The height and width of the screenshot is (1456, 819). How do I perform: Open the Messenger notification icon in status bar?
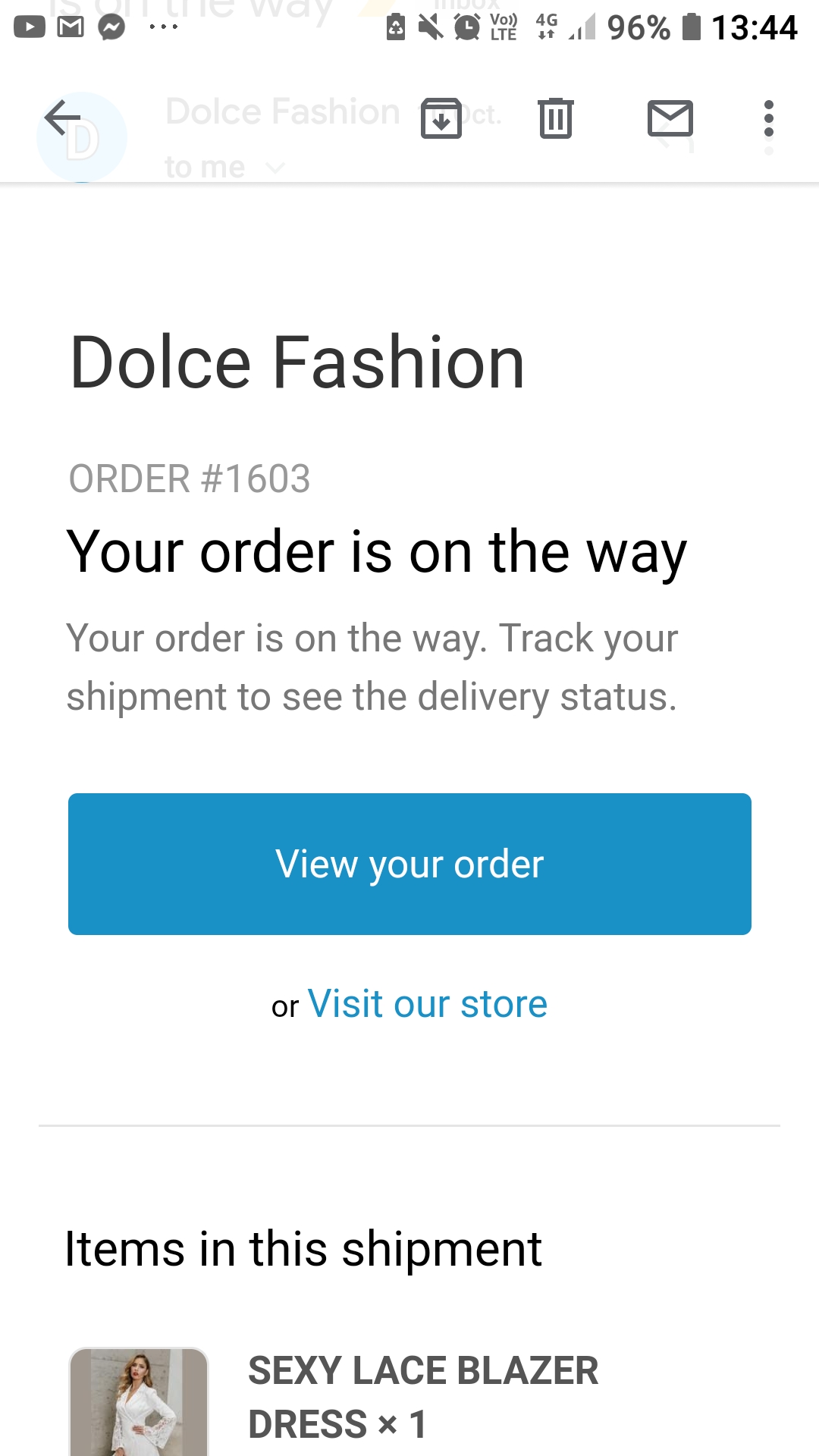pyautogui.click(x=111, y=27)
